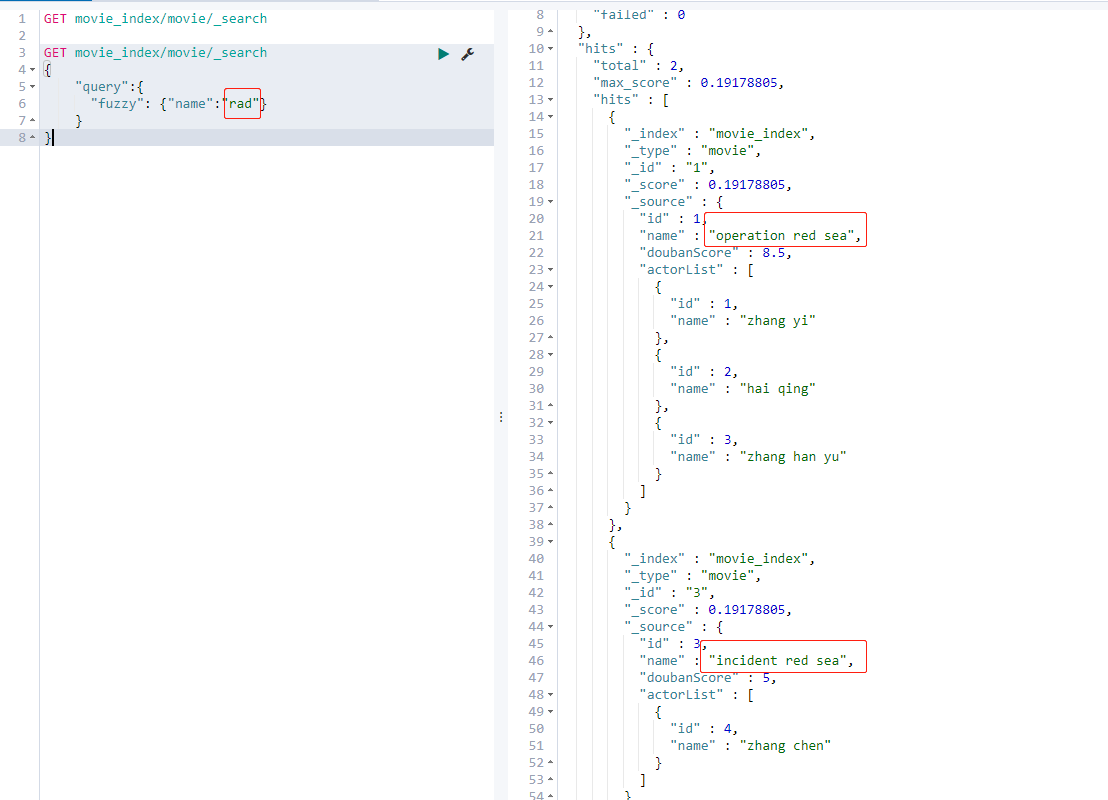Screen dimensions: 1108x800
Task: Click the "incident red sea" name value
Action: pyautogui.click(x=777, y=661)
